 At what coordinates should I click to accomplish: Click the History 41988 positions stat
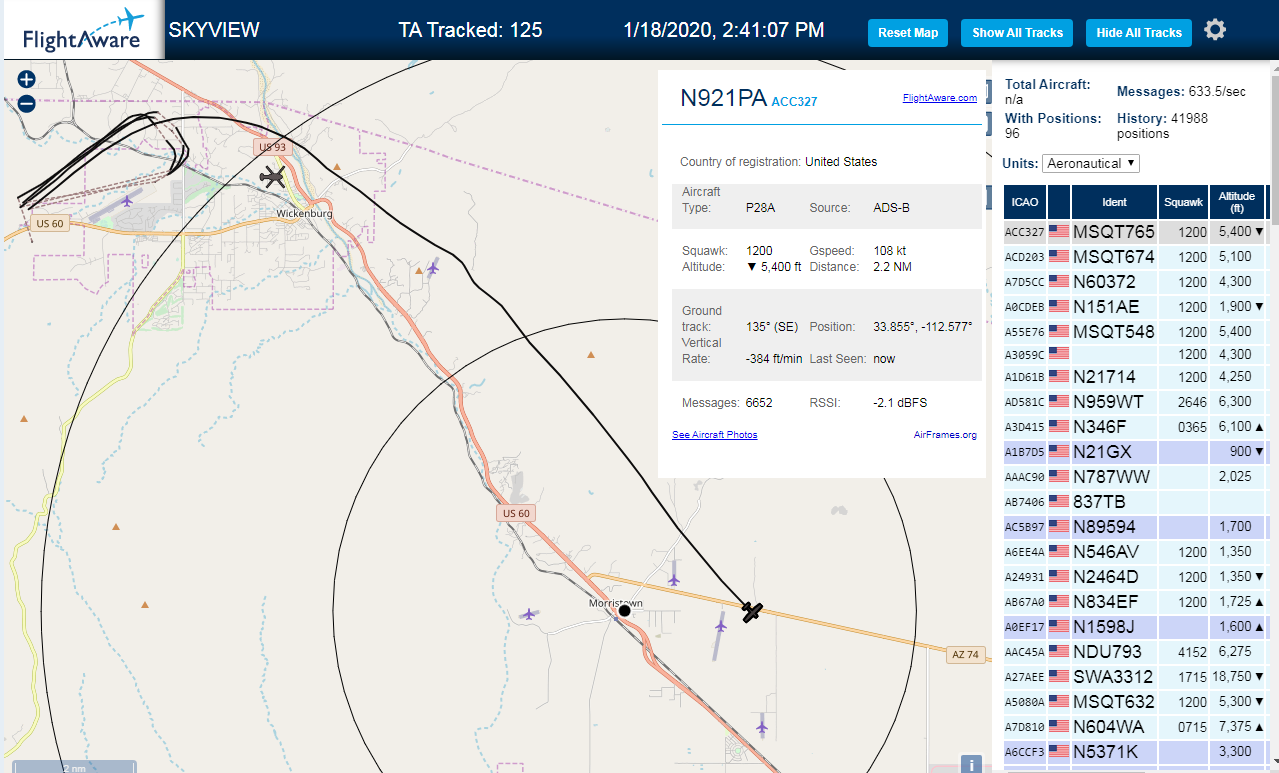(x=1163, y=126)
